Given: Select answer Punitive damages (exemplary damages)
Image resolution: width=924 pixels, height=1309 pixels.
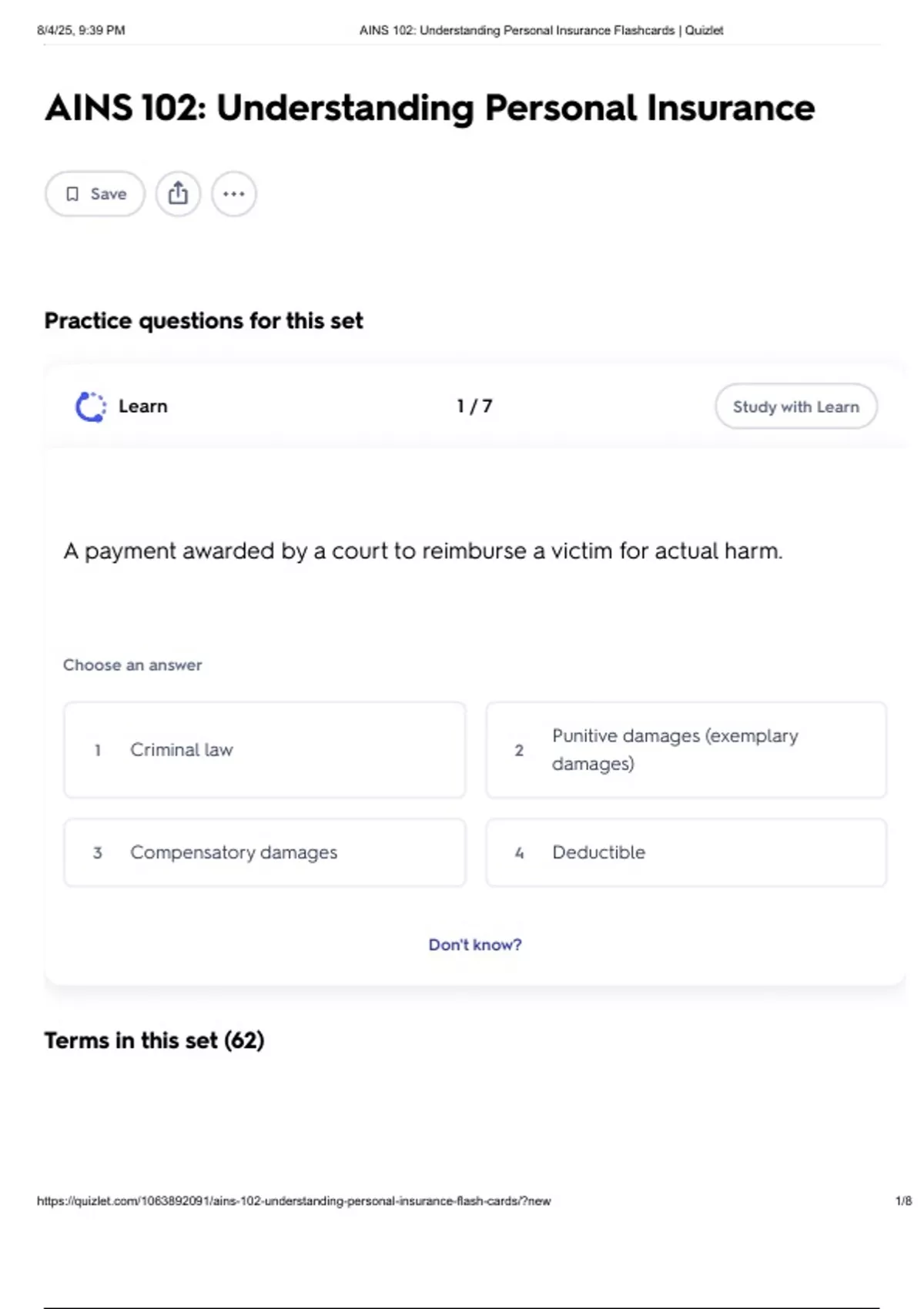Looking at the screenshot, I should coord(686,750).
